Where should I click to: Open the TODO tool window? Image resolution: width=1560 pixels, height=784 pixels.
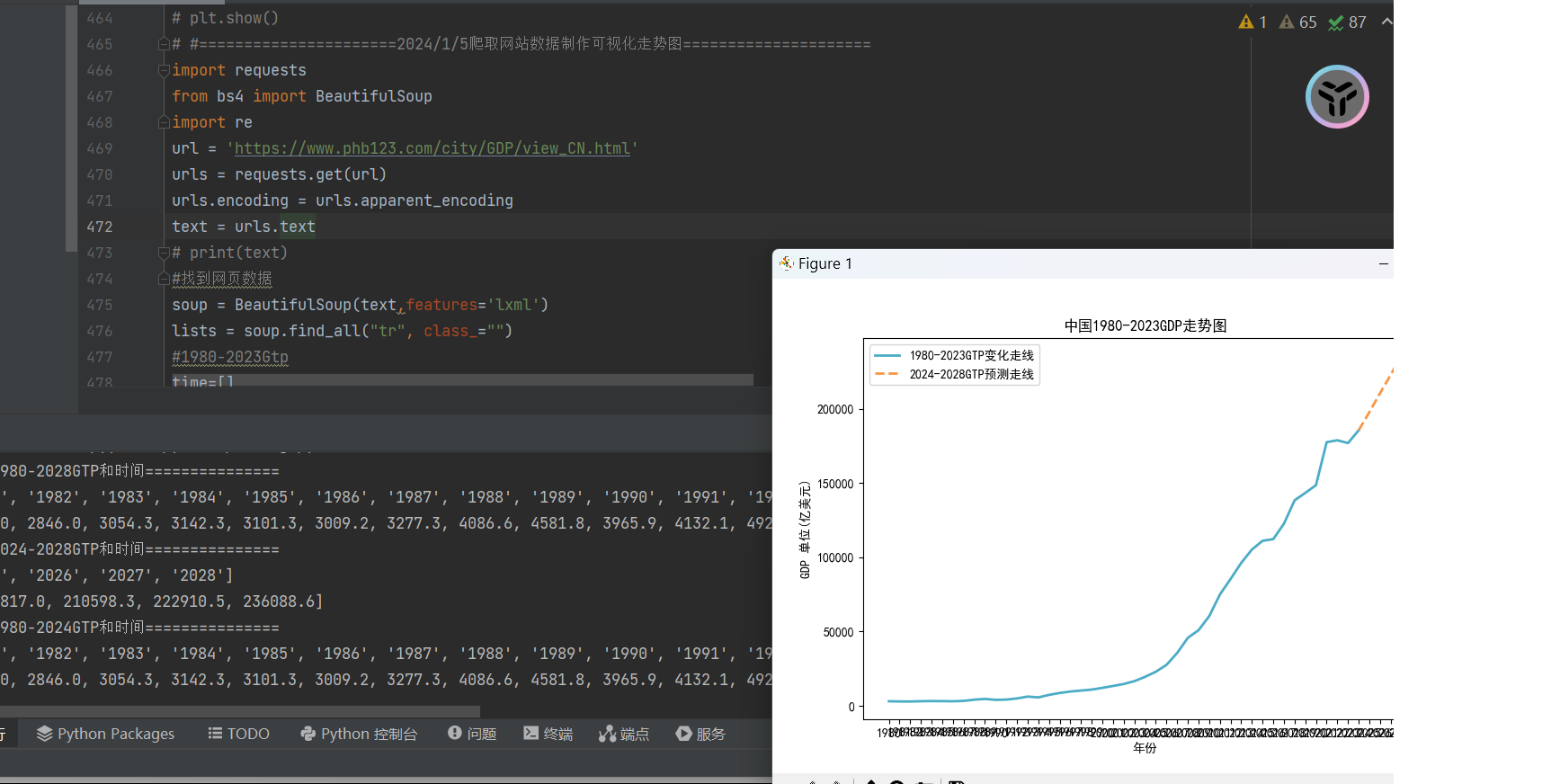(238, 734)
